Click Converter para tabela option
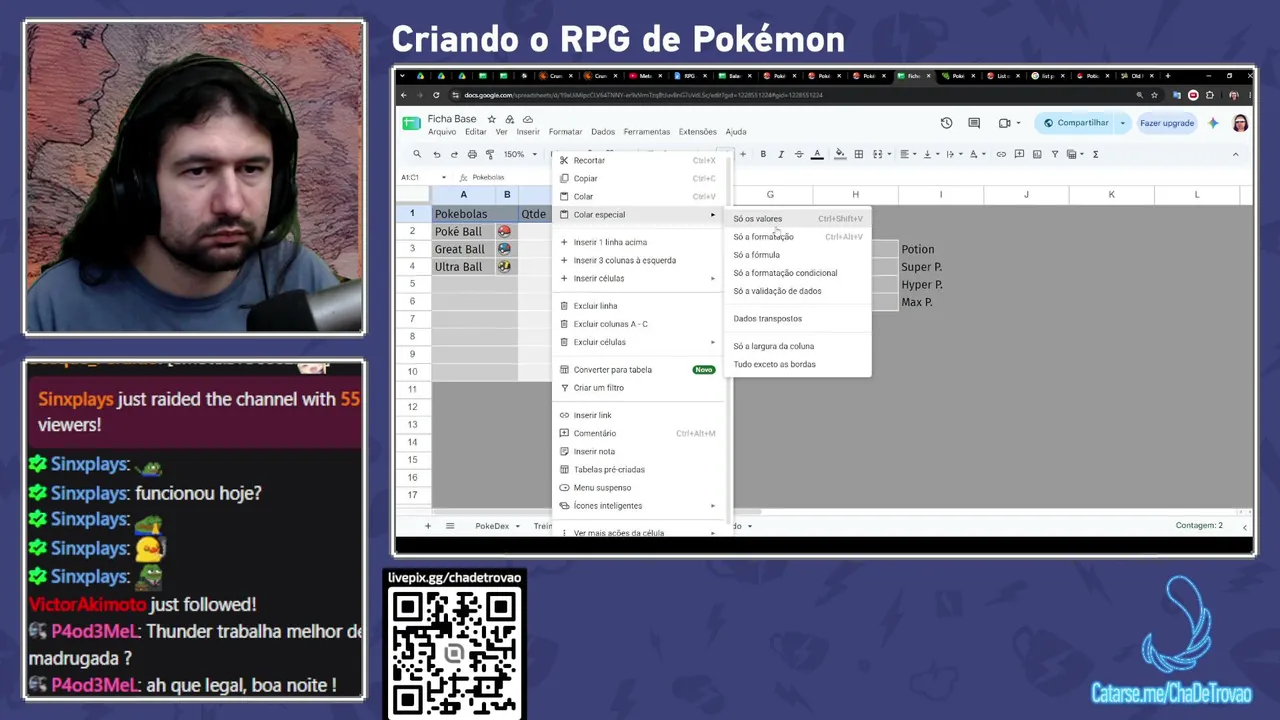The width and height of the screenshot is (1280, 720). [636, 370]
